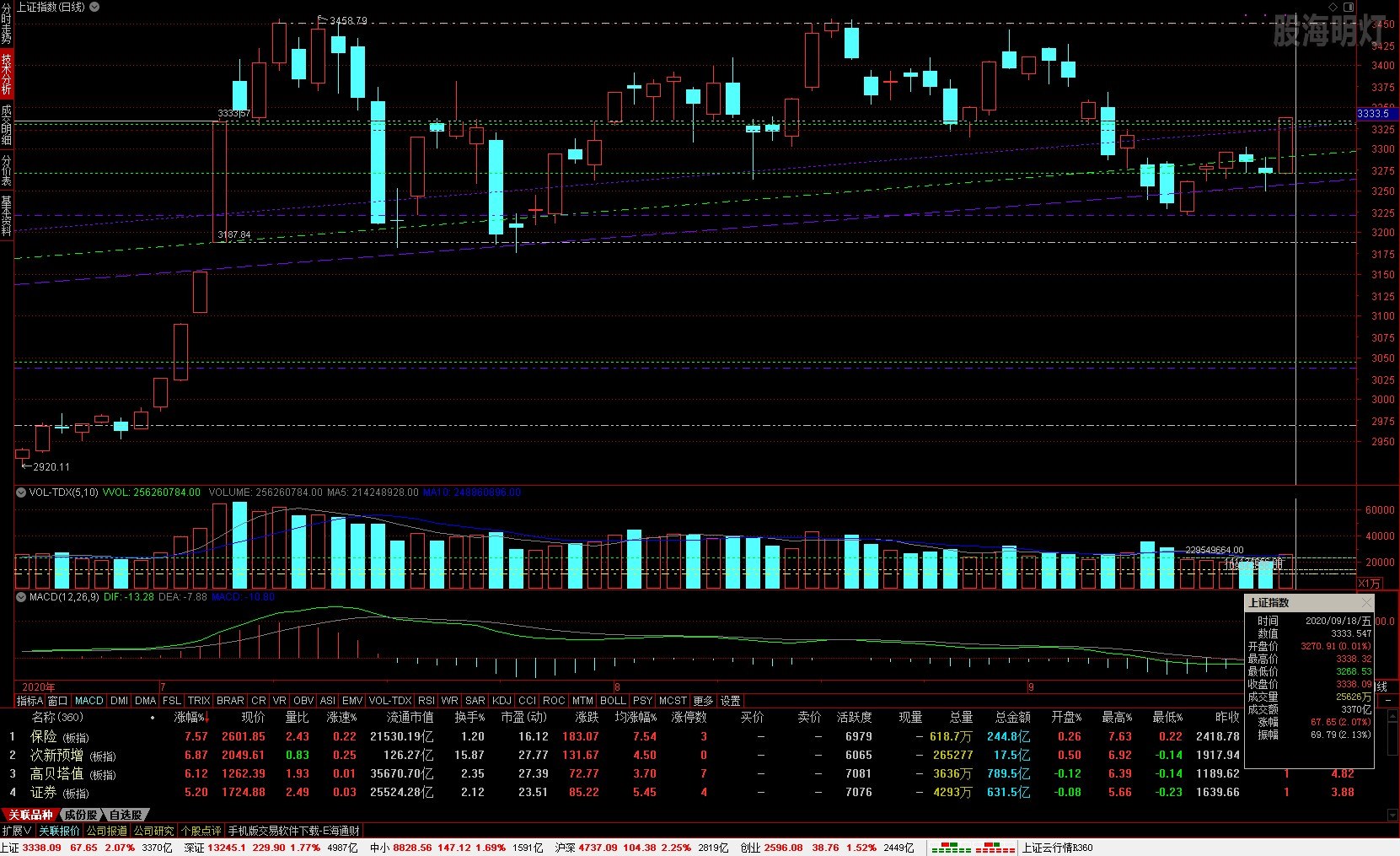The image size is (1400, 856).
Task: Select the 保险 (板指) row
Action: pos(624,736)
